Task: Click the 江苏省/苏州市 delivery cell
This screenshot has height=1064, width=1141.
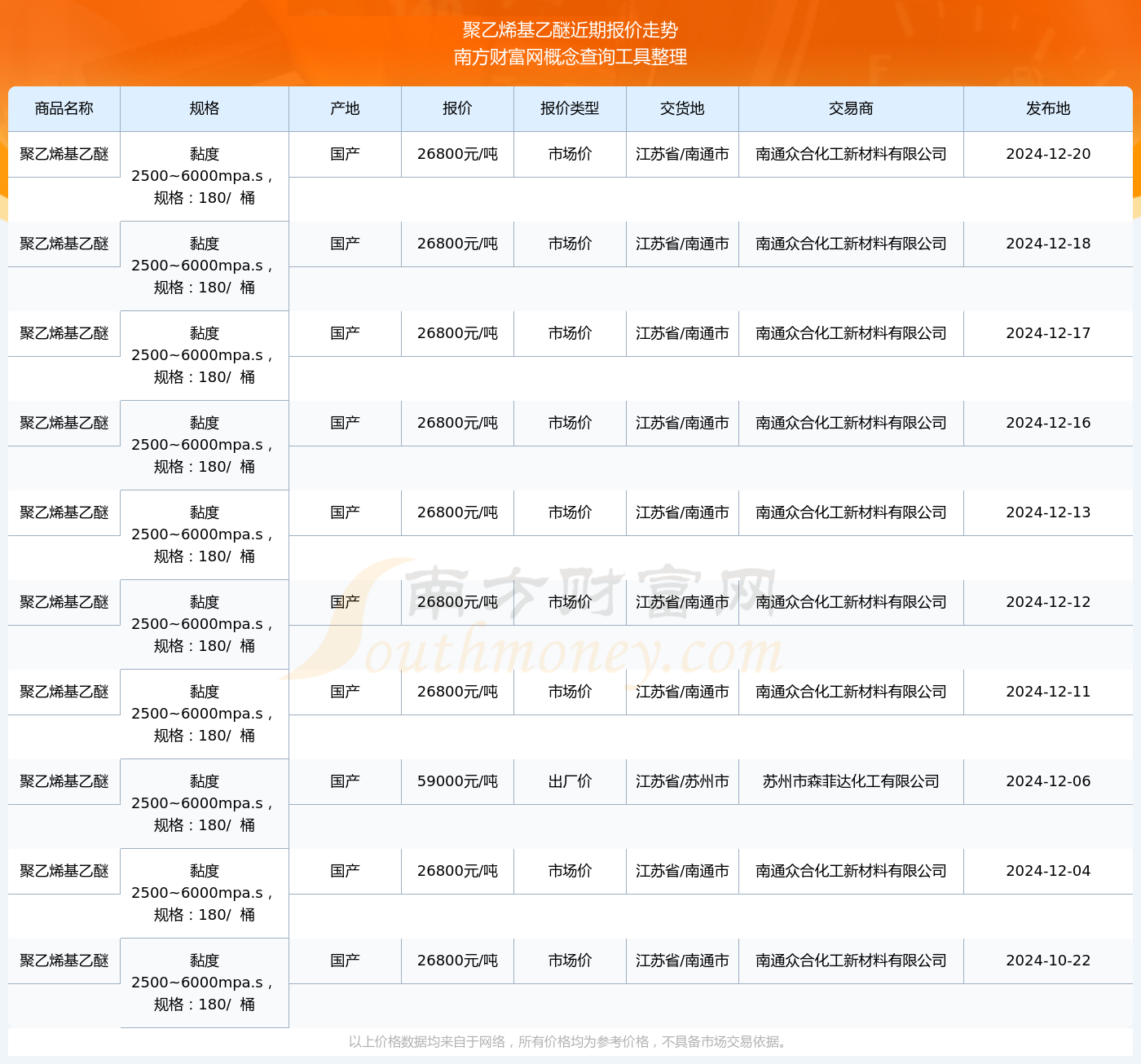Action: click(x=682, y=781)
